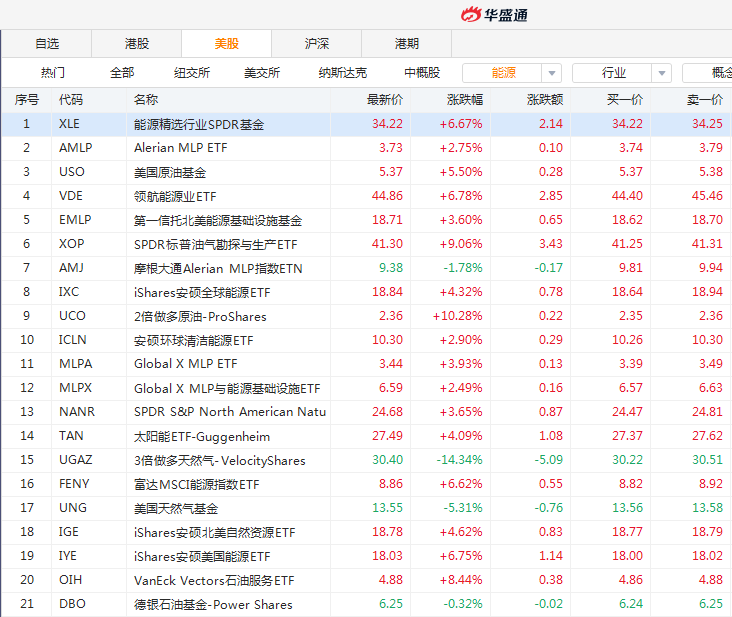The image size is (732, 617).
Task: Expand the 行业 dropdown arrow
Action: point(662,73)
